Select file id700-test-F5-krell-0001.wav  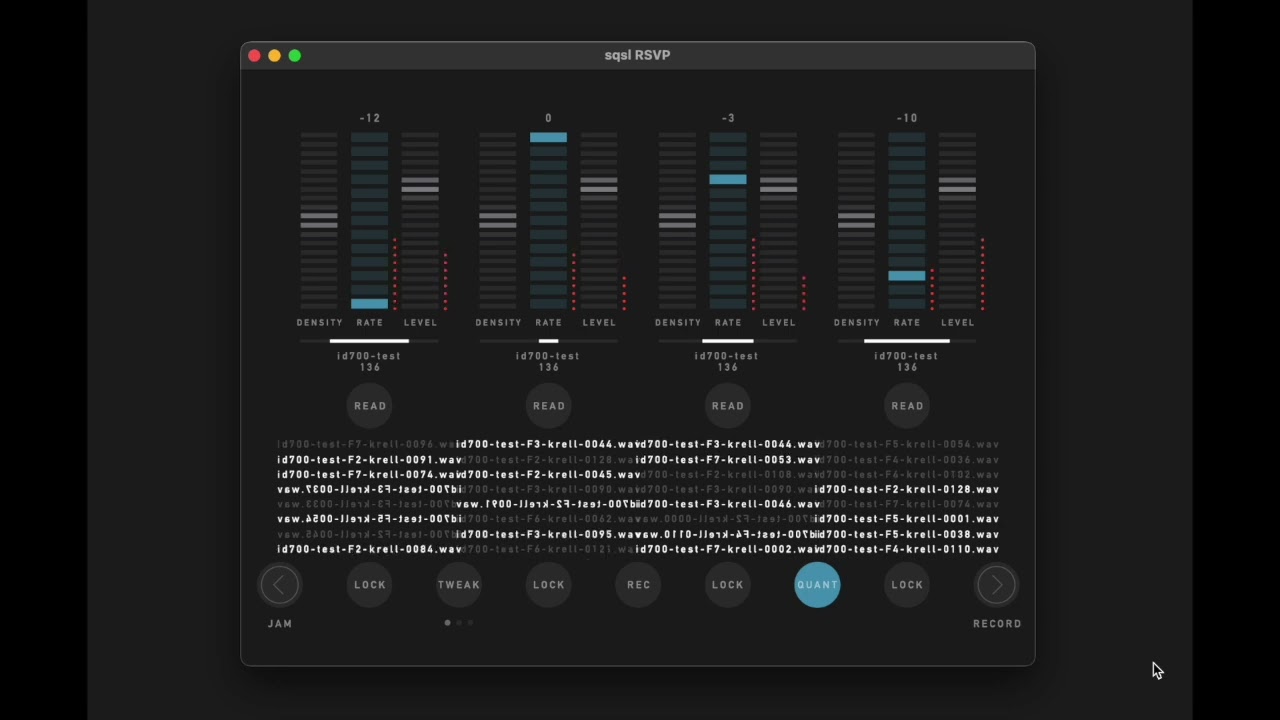coord(907,519)
